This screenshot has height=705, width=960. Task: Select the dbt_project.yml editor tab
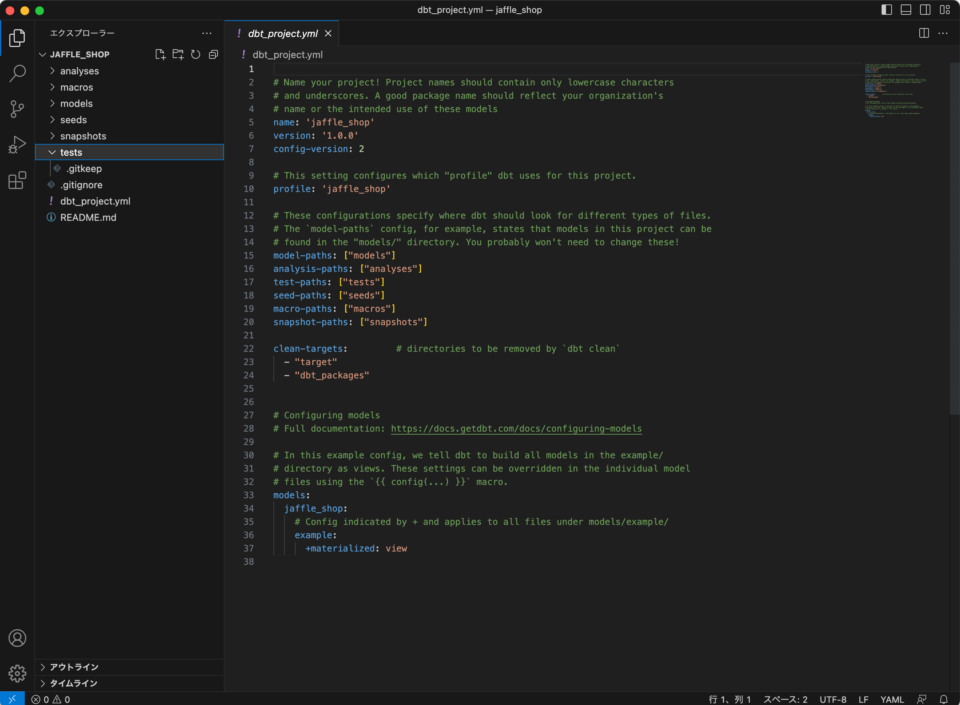[282, 33]
